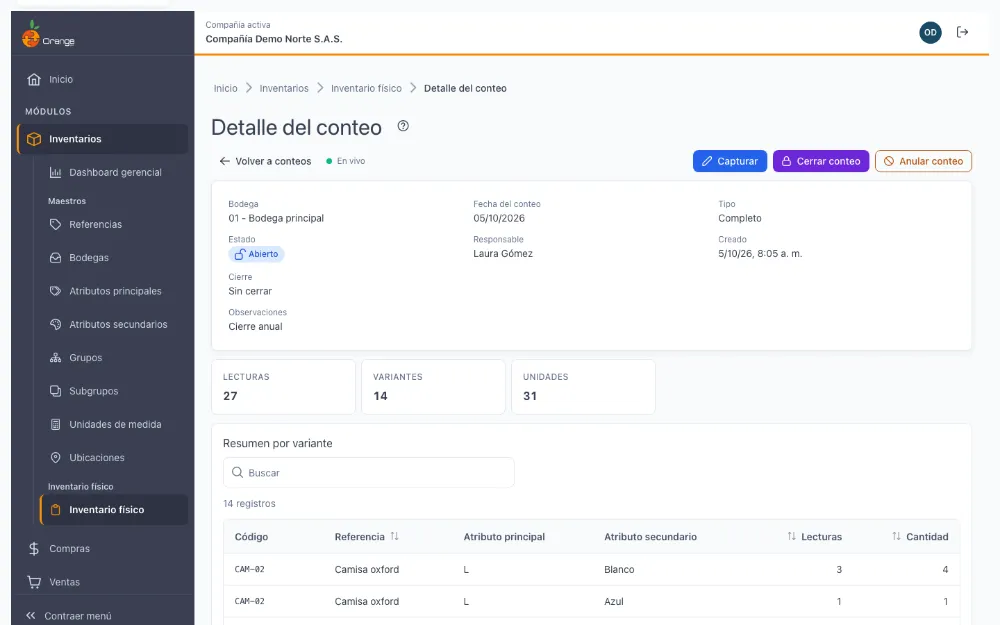Click the LECTURAS 27 stat card
This screenshot has width=1000, height=625.
(x=283, y=386)
